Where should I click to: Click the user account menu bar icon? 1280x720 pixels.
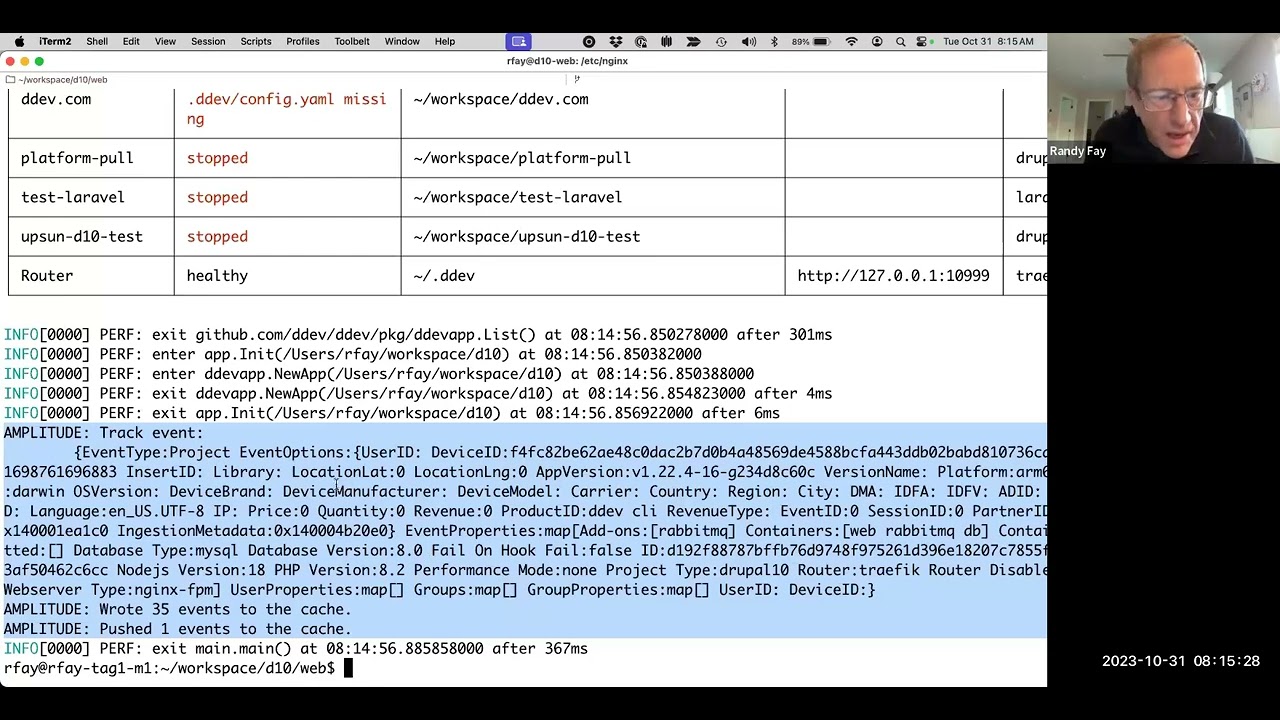[x=877, y=42]
